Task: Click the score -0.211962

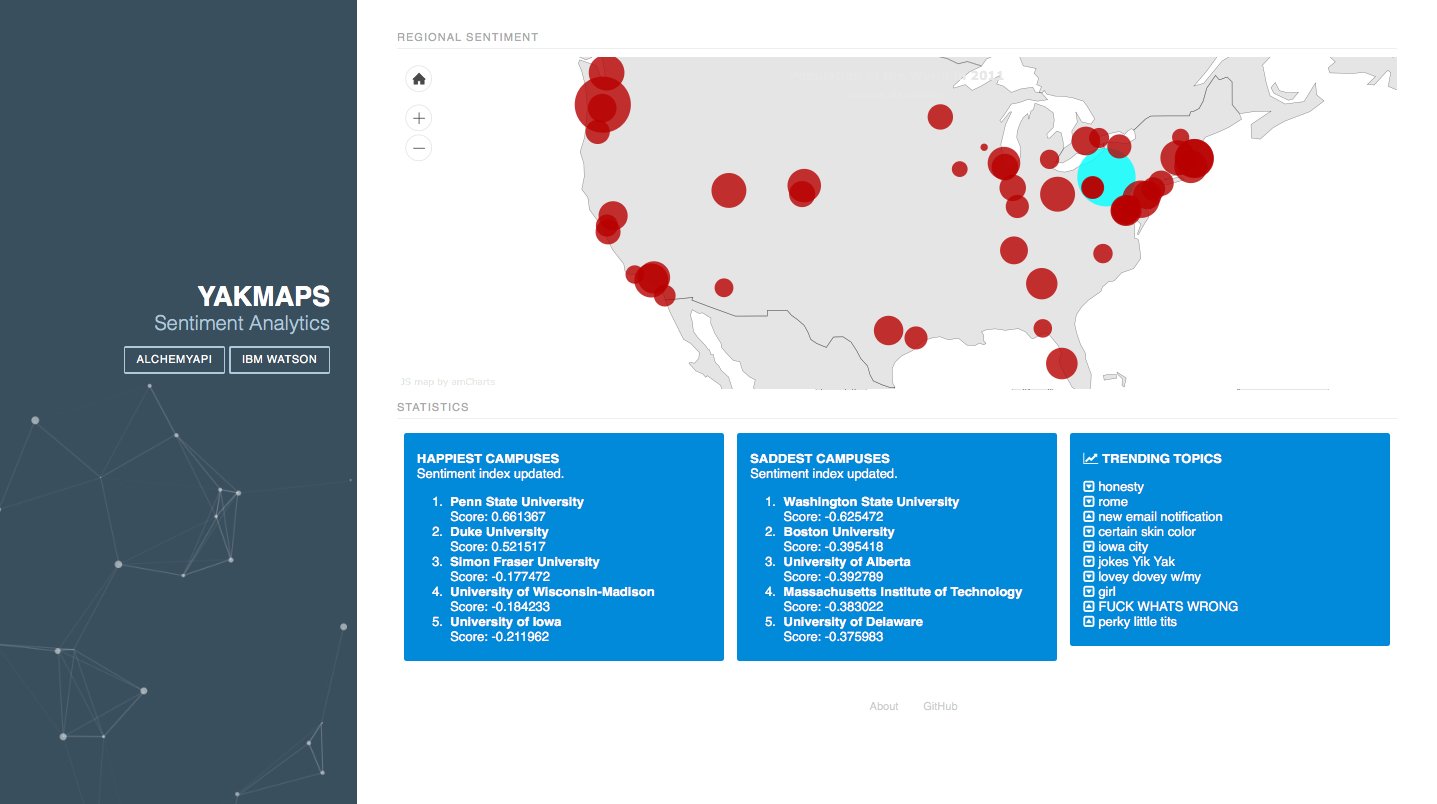Action: coord(520,637)
